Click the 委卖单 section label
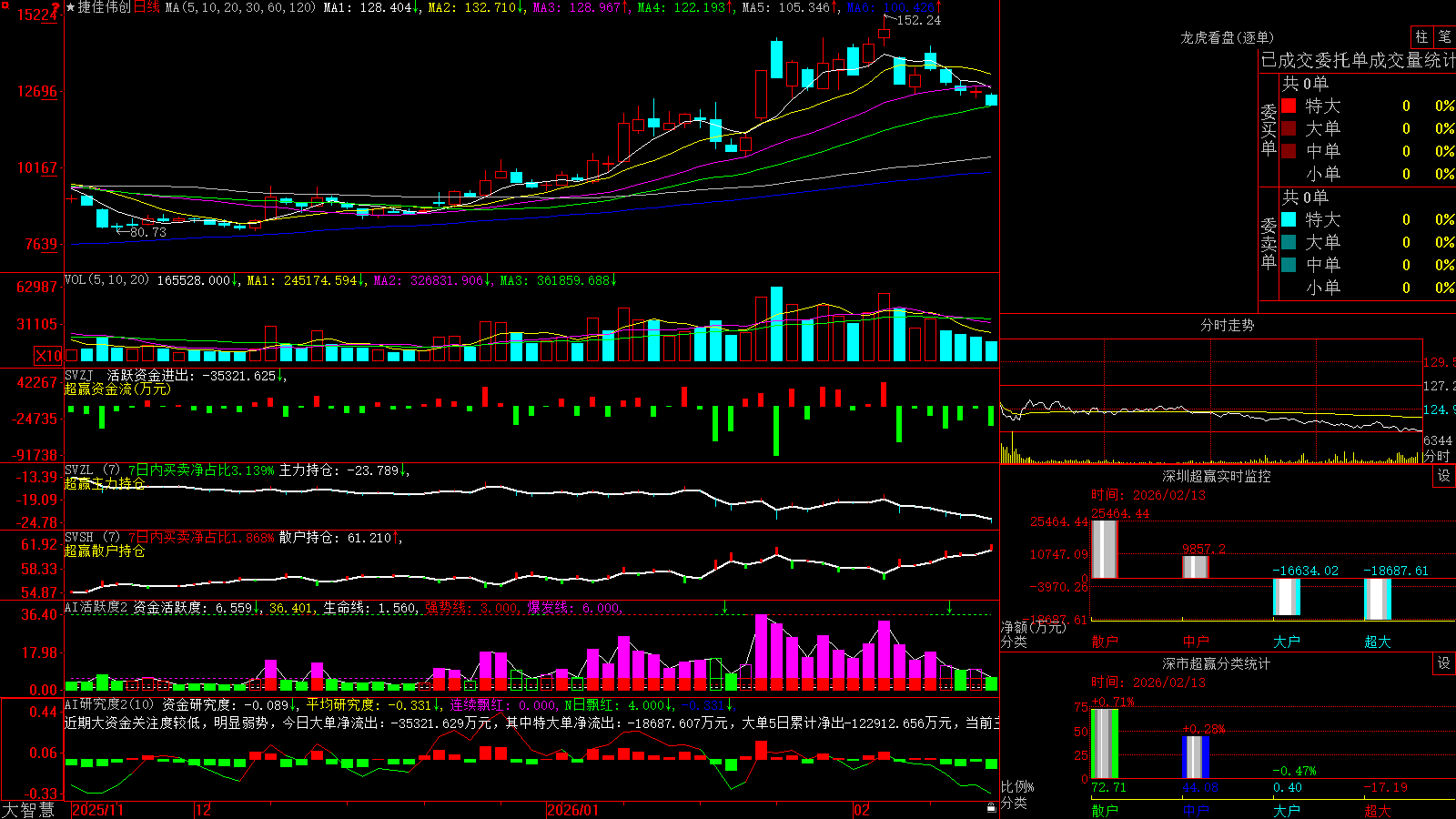This screenshot has width=1456, height=819. click(1269, 244)
